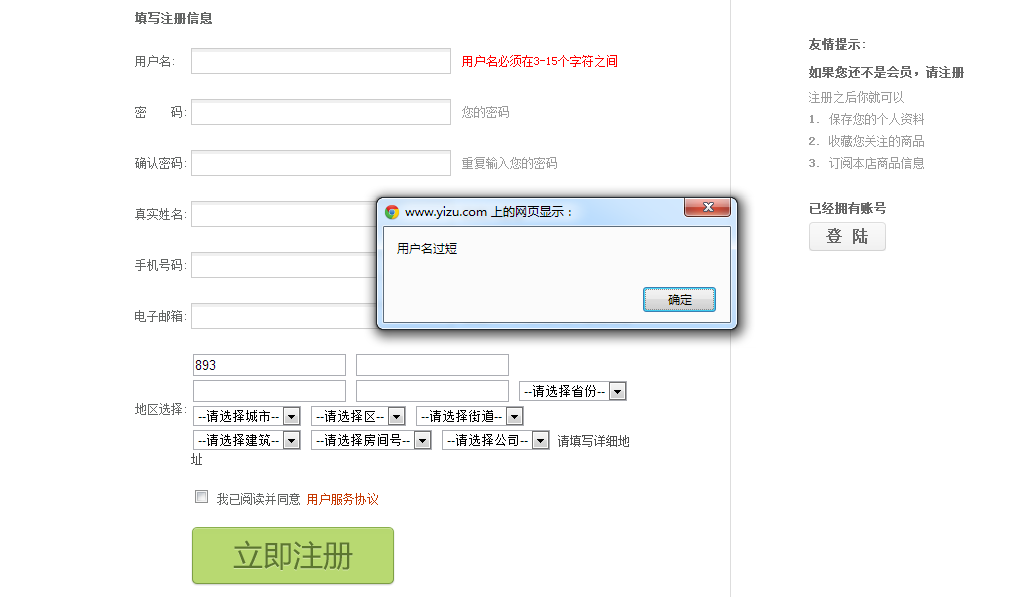The height and width of the screenshot is (597, 1030).
Task: Click the 电子邮箱 input field
Action: click(x=283, y=316)
